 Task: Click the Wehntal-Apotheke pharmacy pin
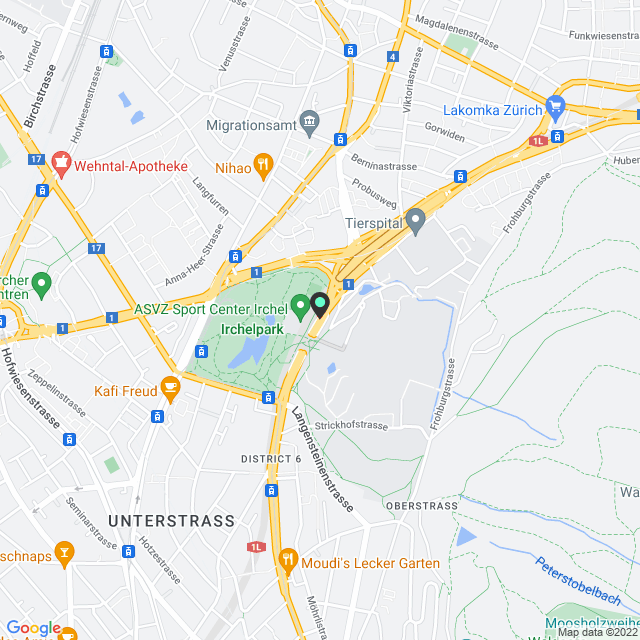coord(62,164)
